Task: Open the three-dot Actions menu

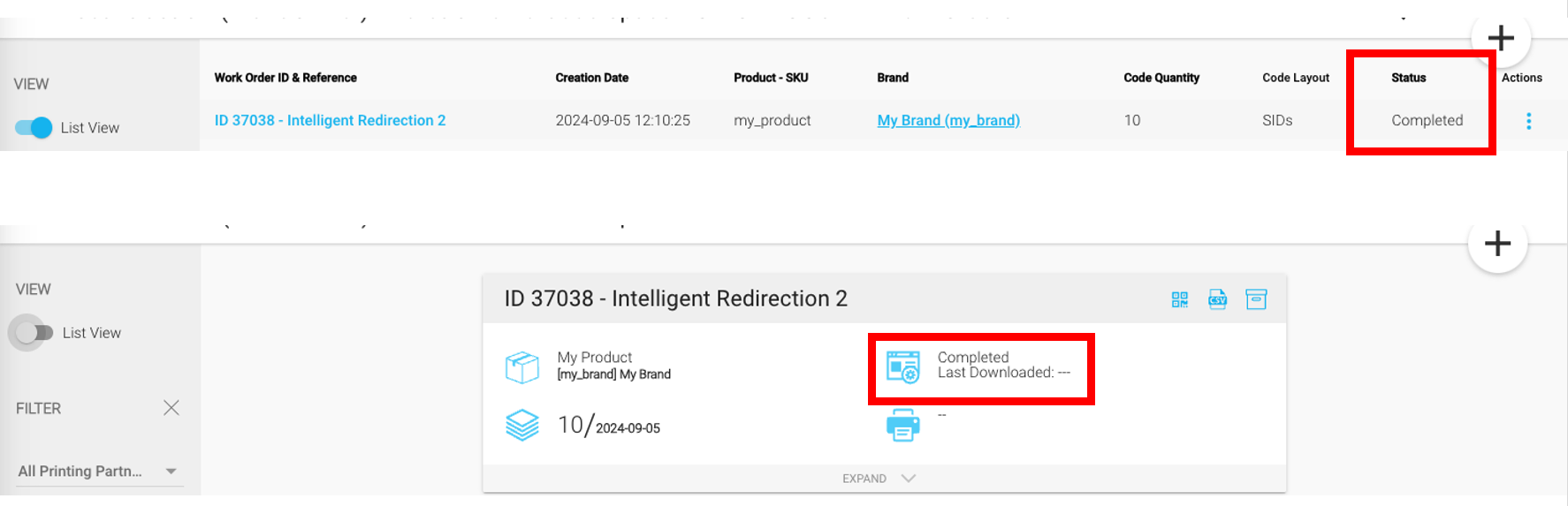Action: [x=1528, y=121]
